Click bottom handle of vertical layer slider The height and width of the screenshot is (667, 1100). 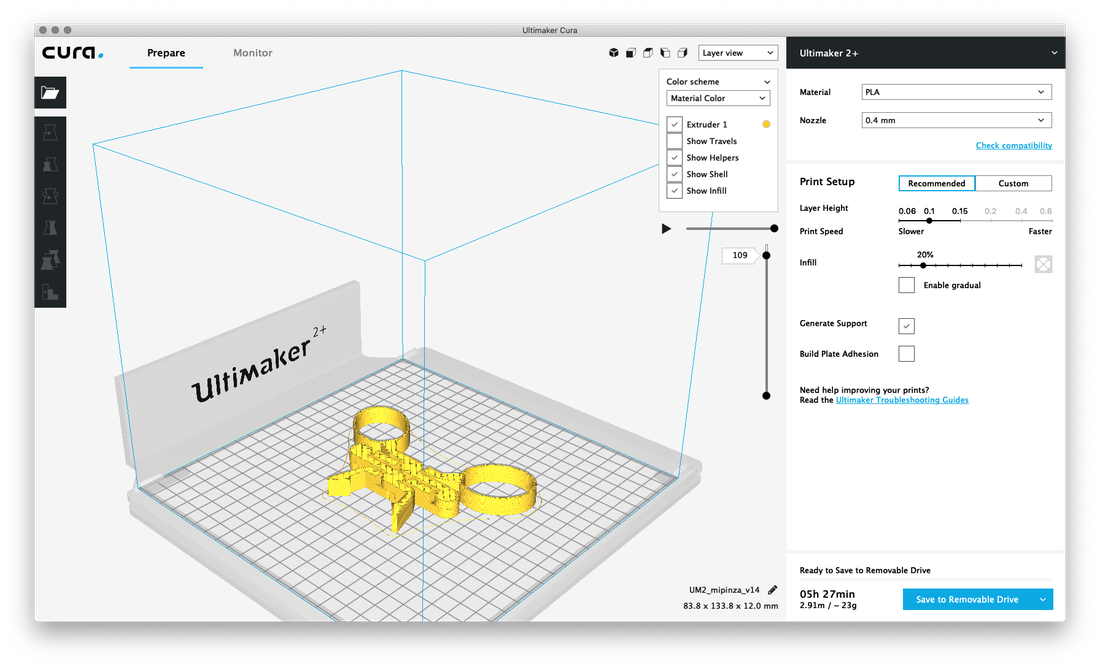(766, 396)
